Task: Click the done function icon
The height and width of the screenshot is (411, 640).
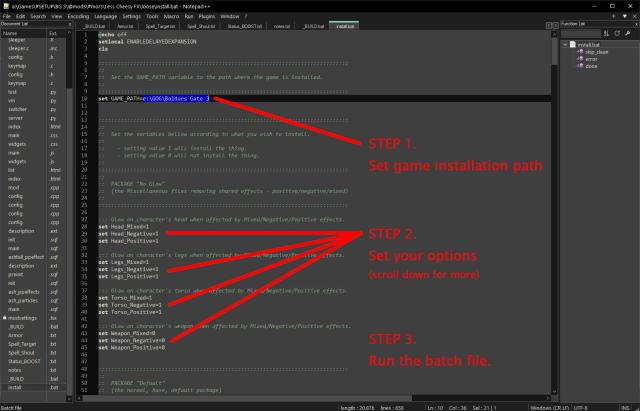Action: 580,66
